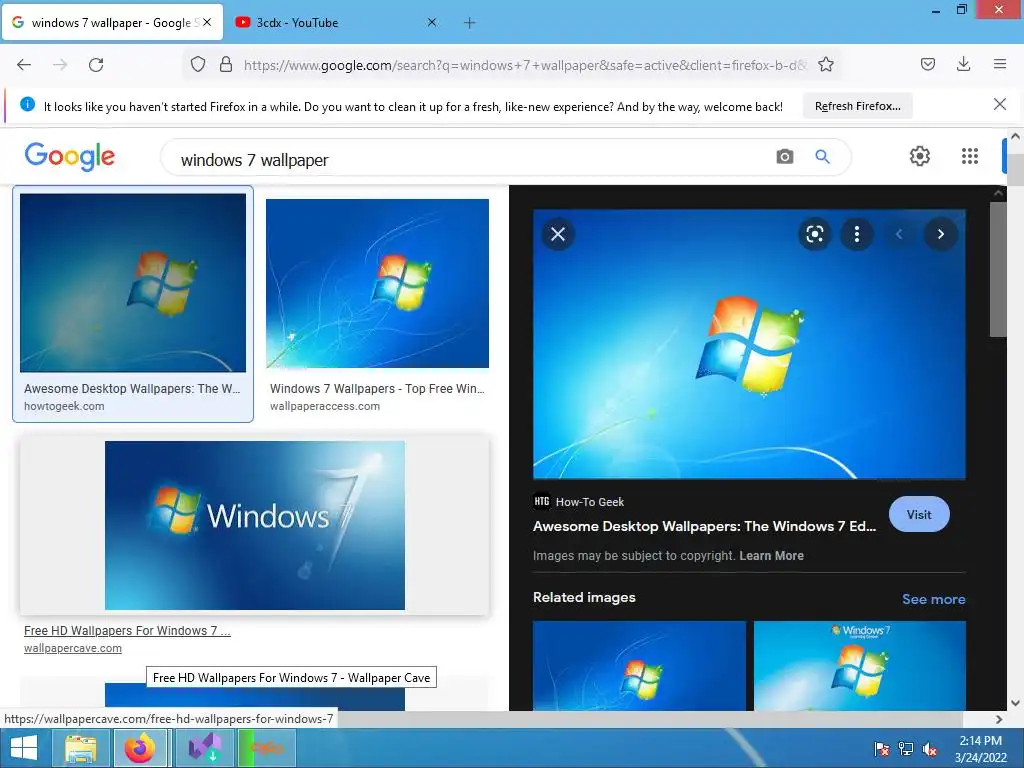Select the howtogeek.com wallpaper thumbnail

(133, 283)
